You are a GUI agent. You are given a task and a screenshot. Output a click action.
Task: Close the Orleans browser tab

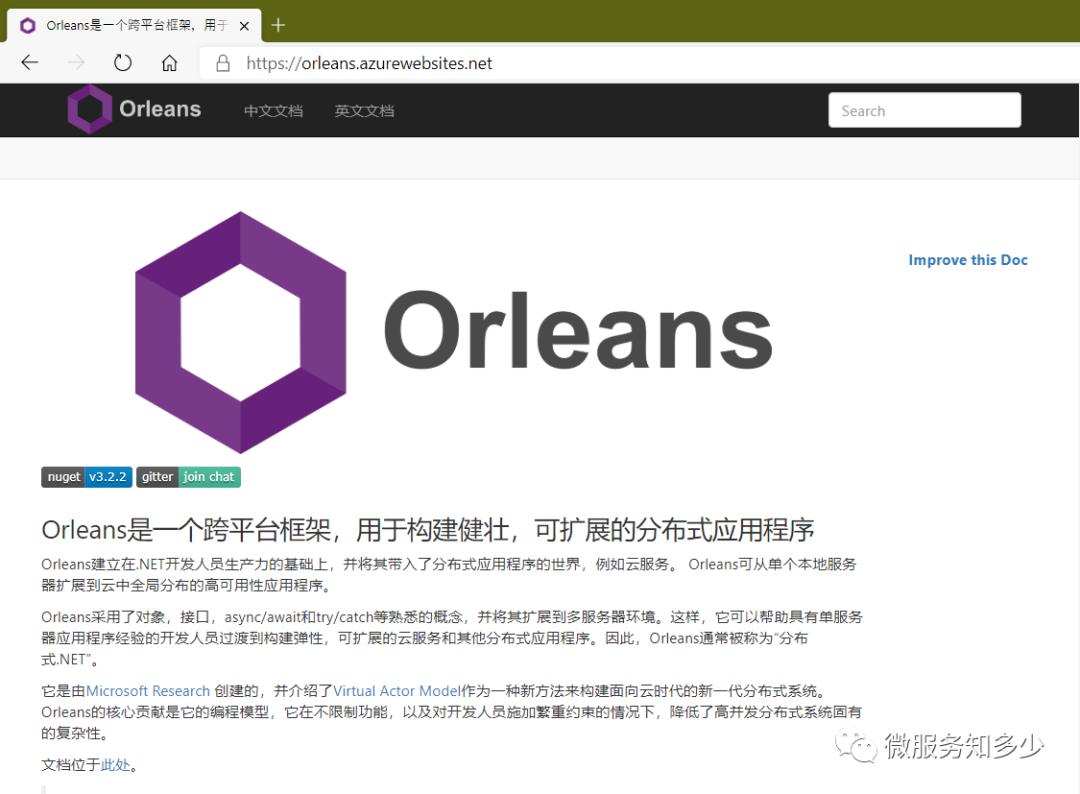coord(245,26)
